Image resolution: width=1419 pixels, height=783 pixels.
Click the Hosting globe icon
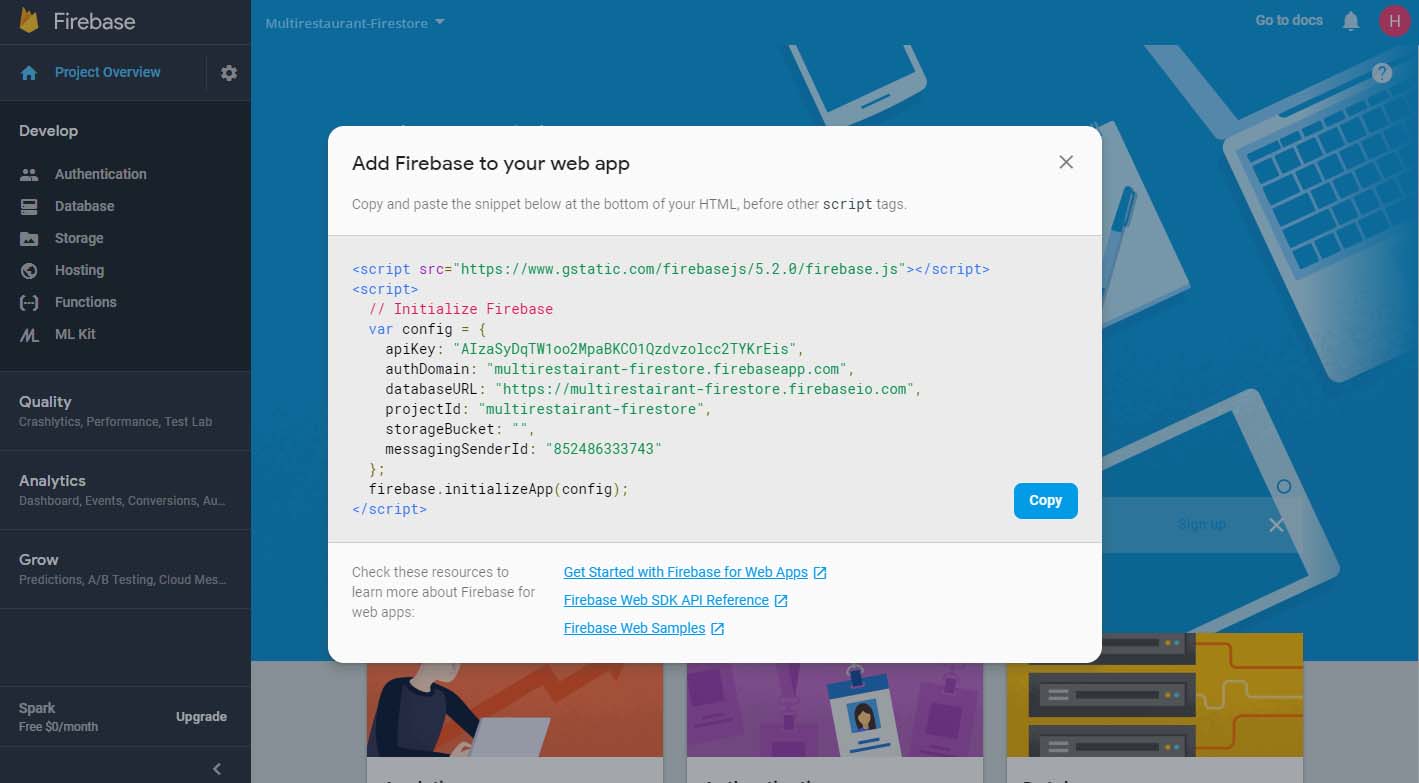[29, 270]
